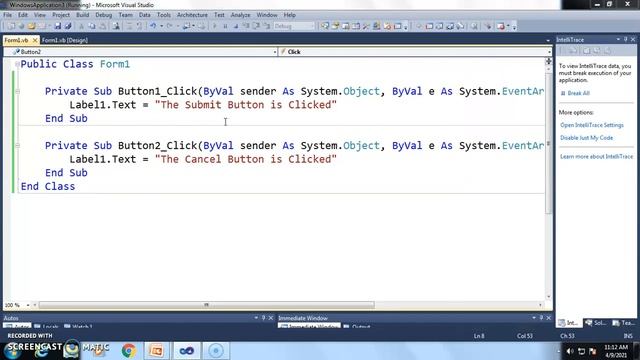Pin the Autos panel with the pushpin
The height and width of the screenshot is (360, 640).
tap(264, 318)
